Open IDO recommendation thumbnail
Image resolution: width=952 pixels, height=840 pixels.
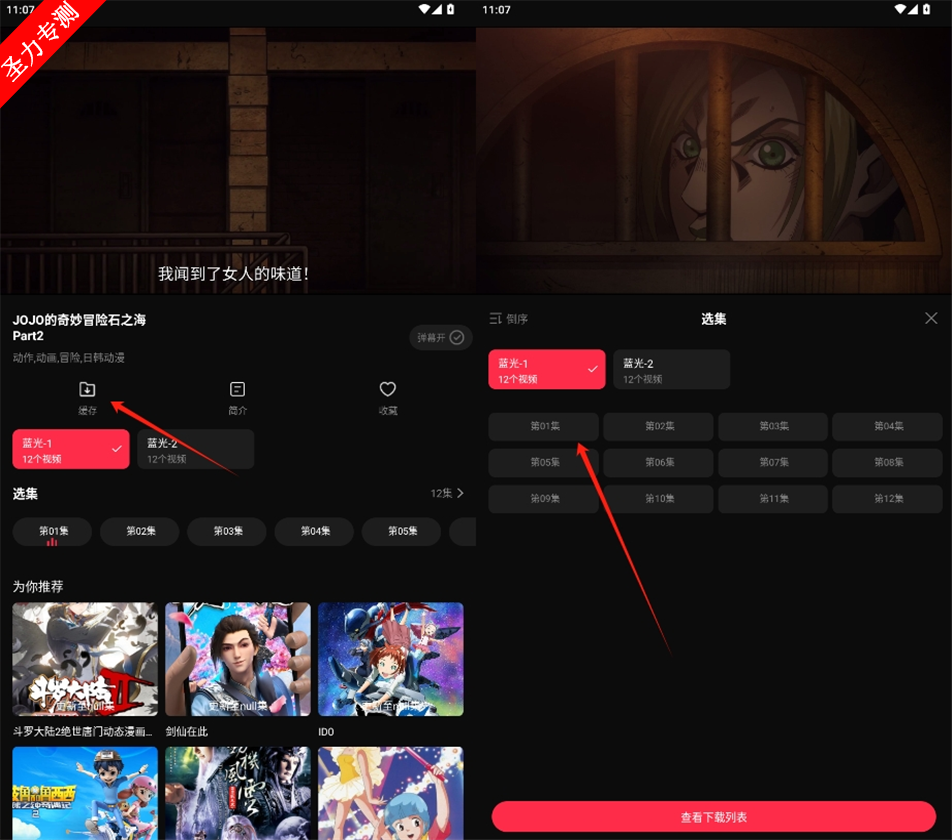pyautogui.click(x=390, y=659)
